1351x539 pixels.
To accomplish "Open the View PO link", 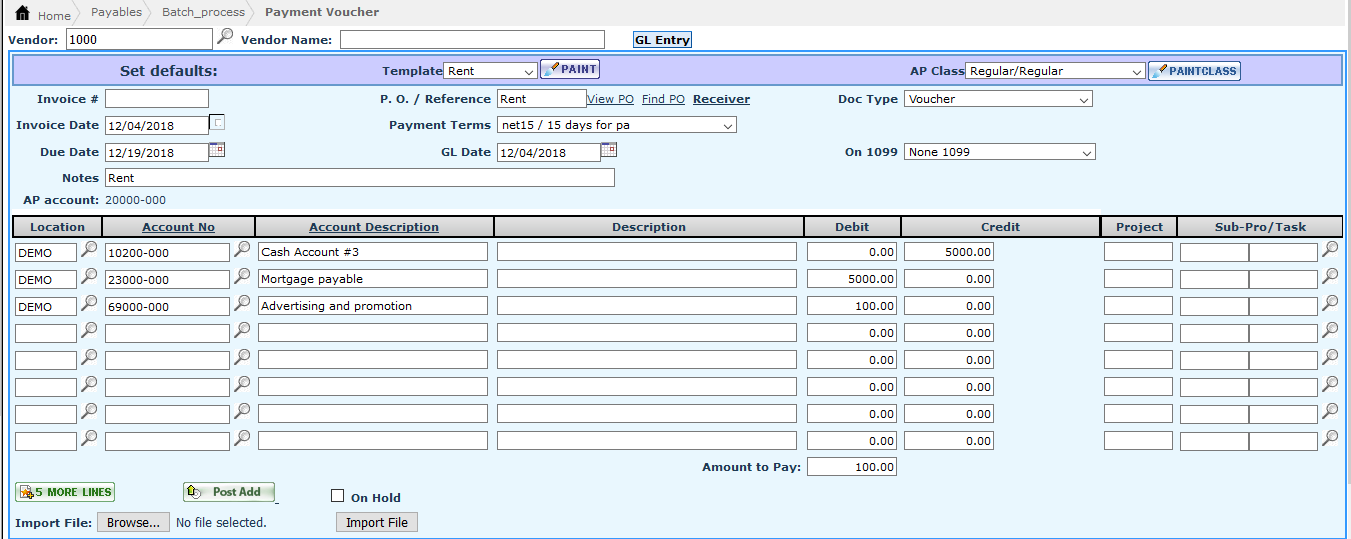I will pos(610,99).
